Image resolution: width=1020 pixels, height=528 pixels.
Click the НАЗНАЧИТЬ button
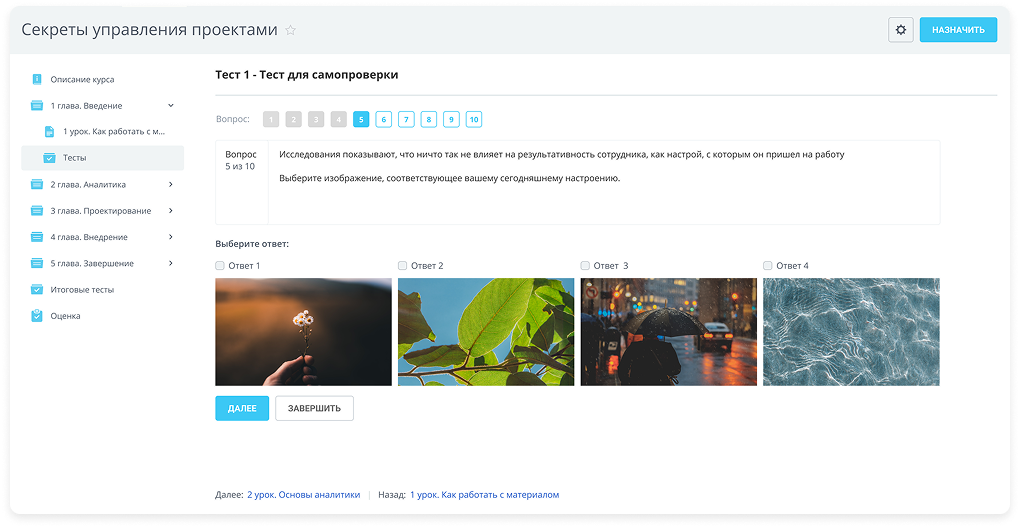[x=958, y=30]
